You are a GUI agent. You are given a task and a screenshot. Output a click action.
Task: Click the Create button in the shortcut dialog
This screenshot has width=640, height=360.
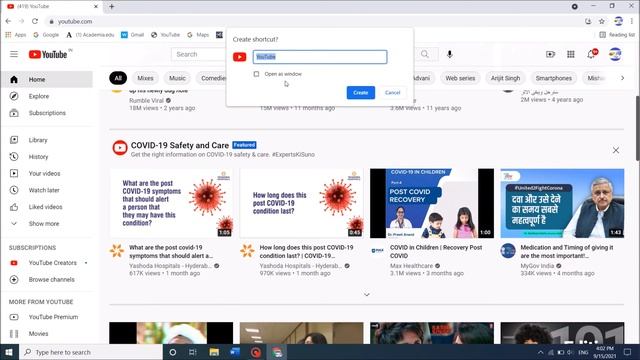(x=360, y=93)
